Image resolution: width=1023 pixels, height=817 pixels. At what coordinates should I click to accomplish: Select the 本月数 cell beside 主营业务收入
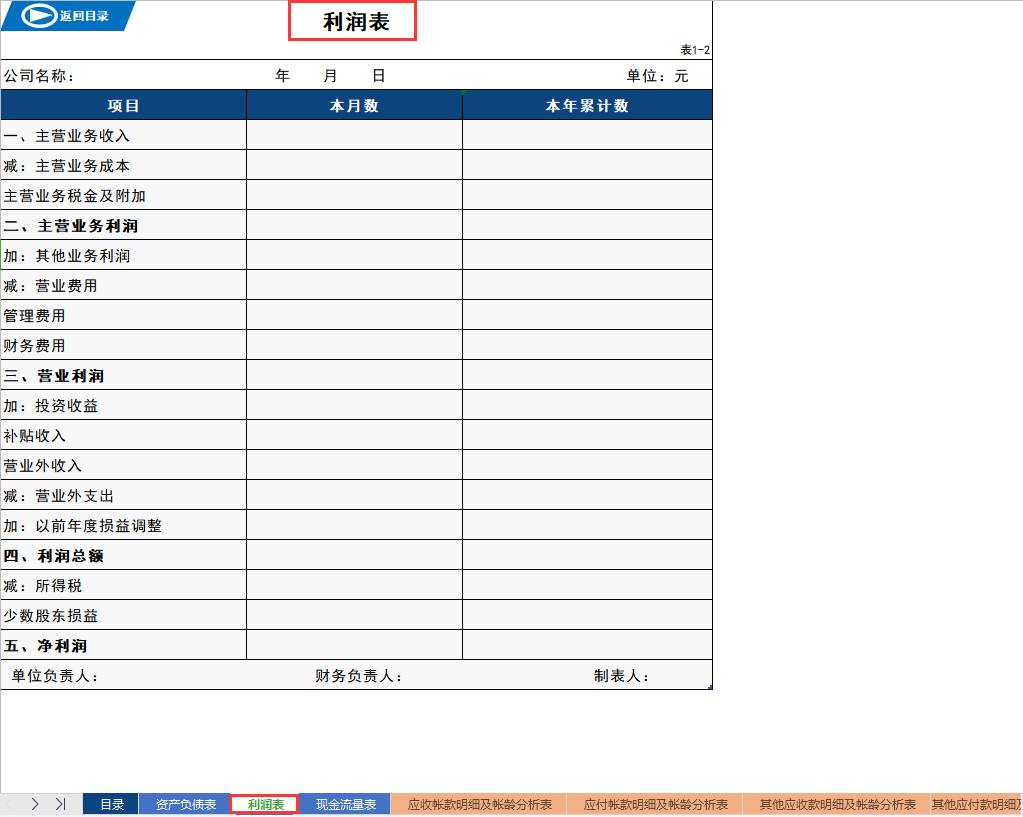[x=353, y=135]
